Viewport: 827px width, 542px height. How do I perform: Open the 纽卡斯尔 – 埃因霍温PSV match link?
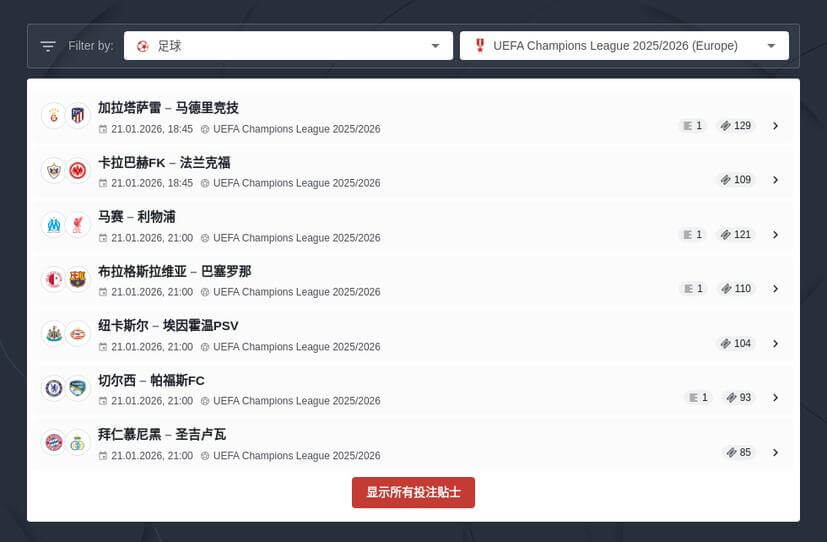point(168,326)
